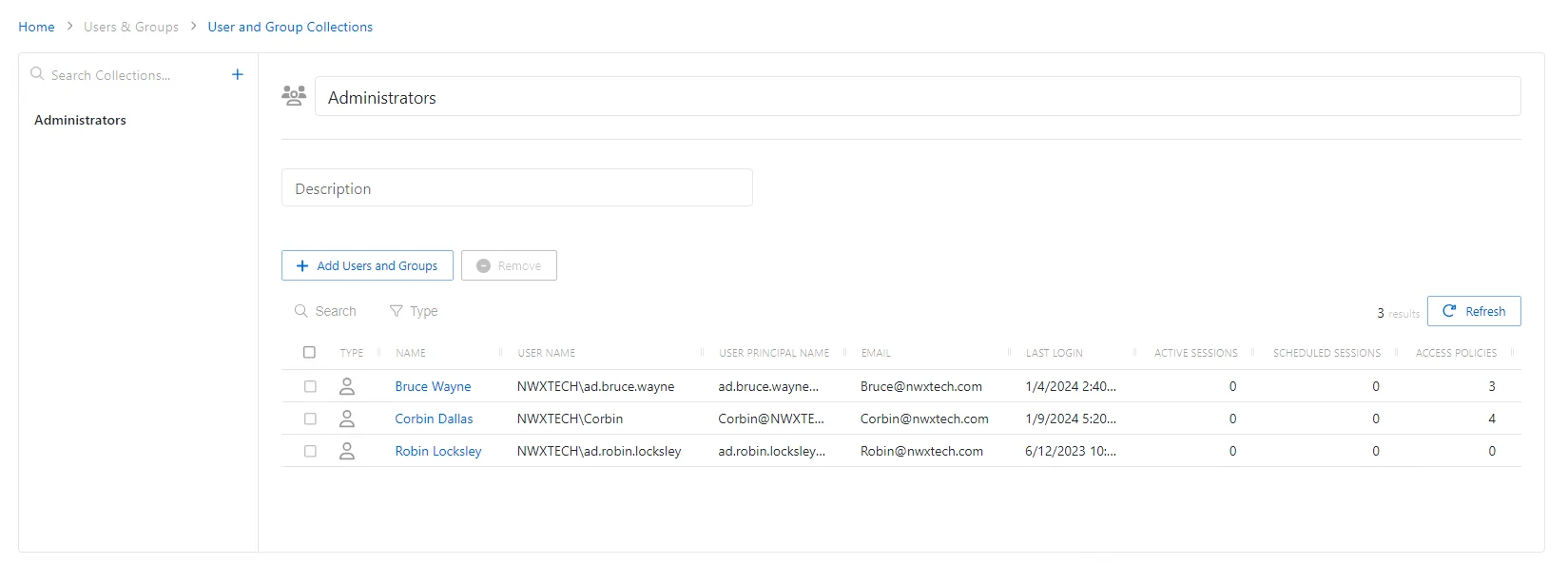Check the box for Bruce Wayne
The image size is (1568, 565).
point(310,386)
